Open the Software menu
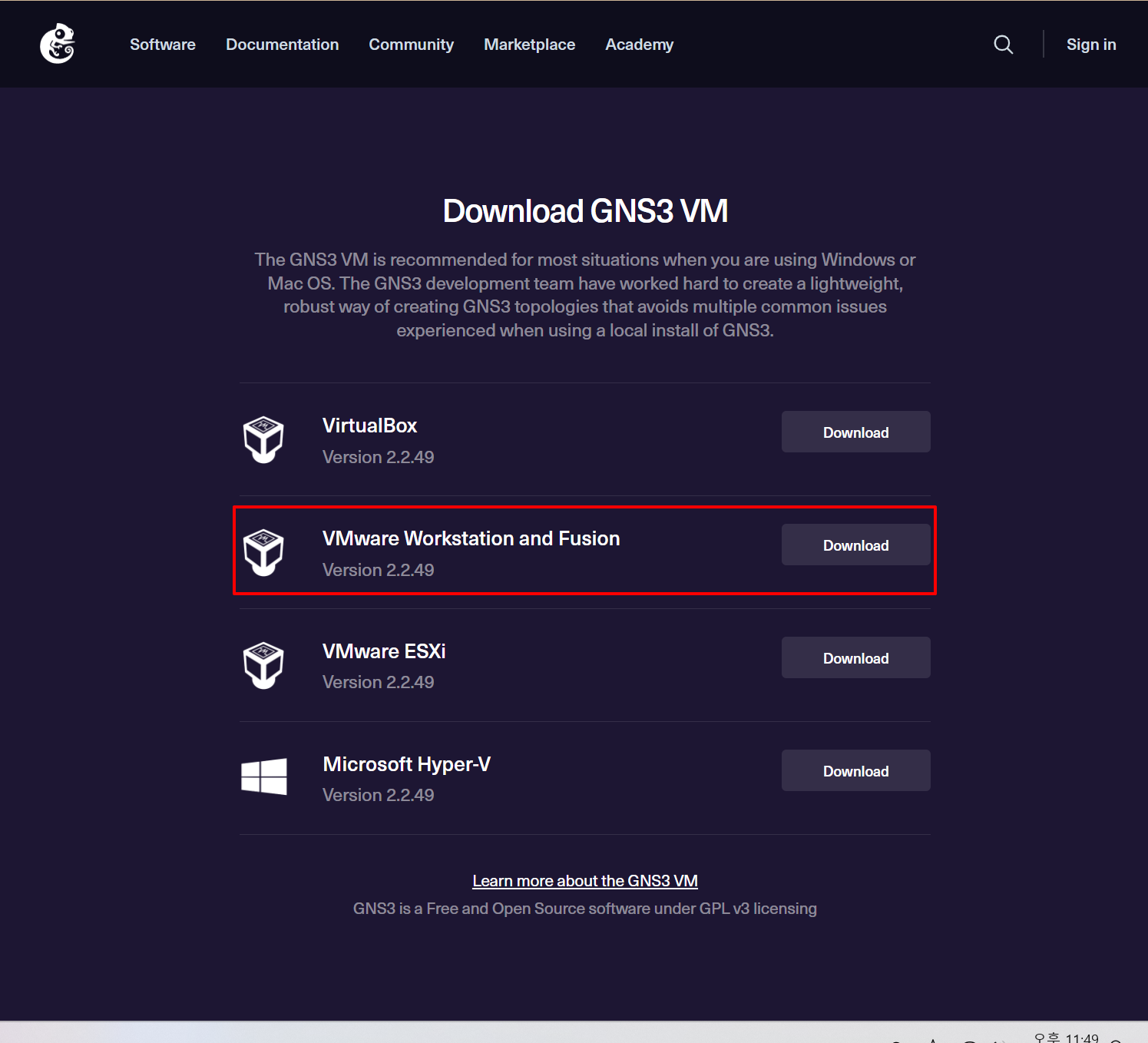 point(163,45)
